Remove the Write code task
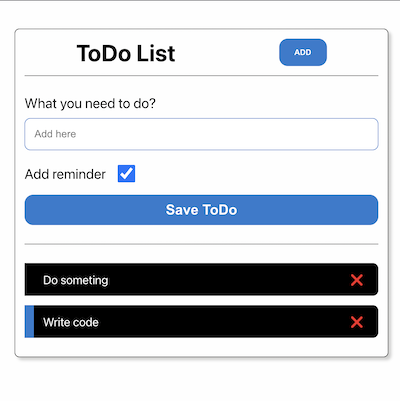 click(x=357, y=322)
